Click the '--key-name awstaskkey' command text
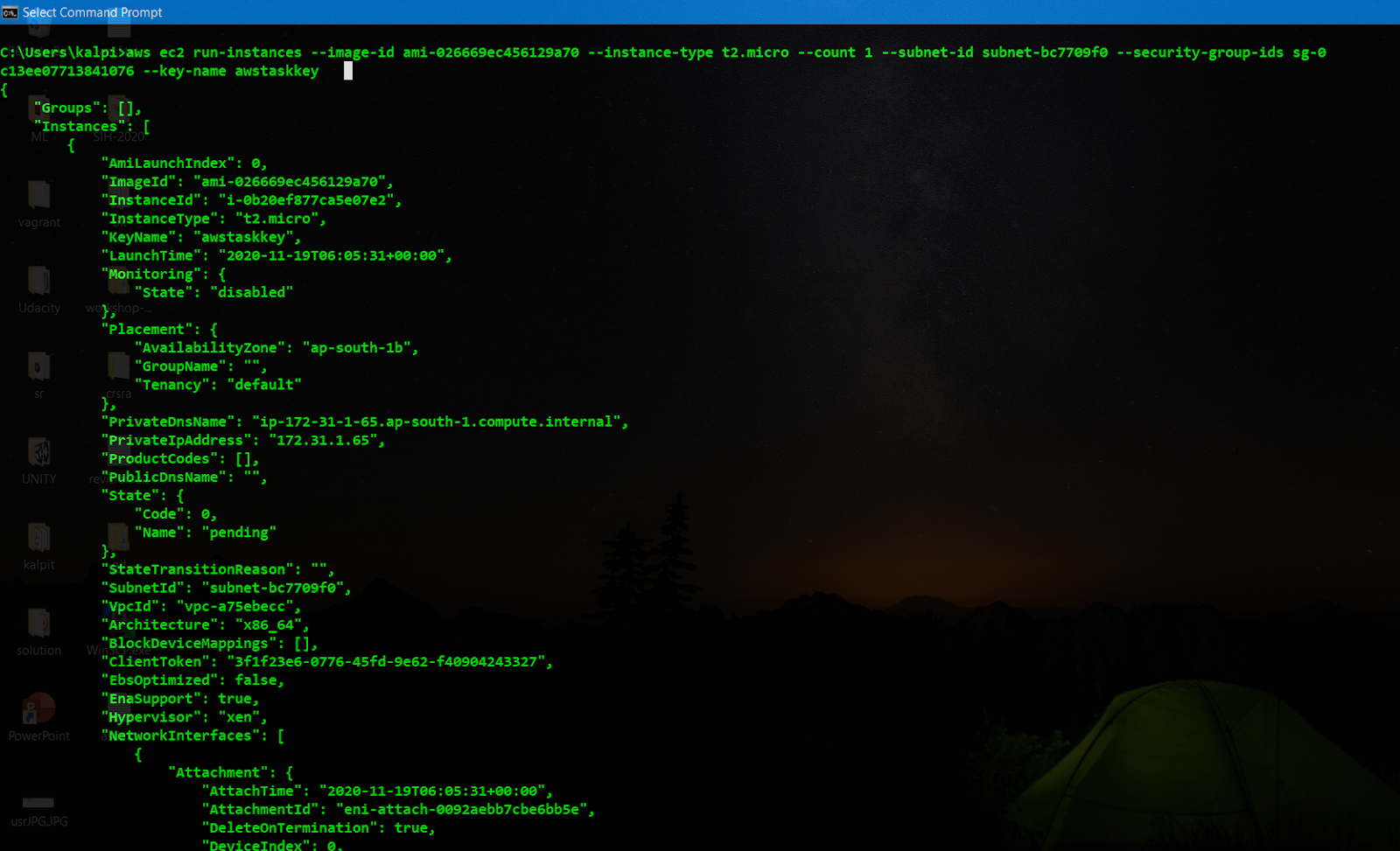Viewport: 1400px width, 851px height. 231,71
